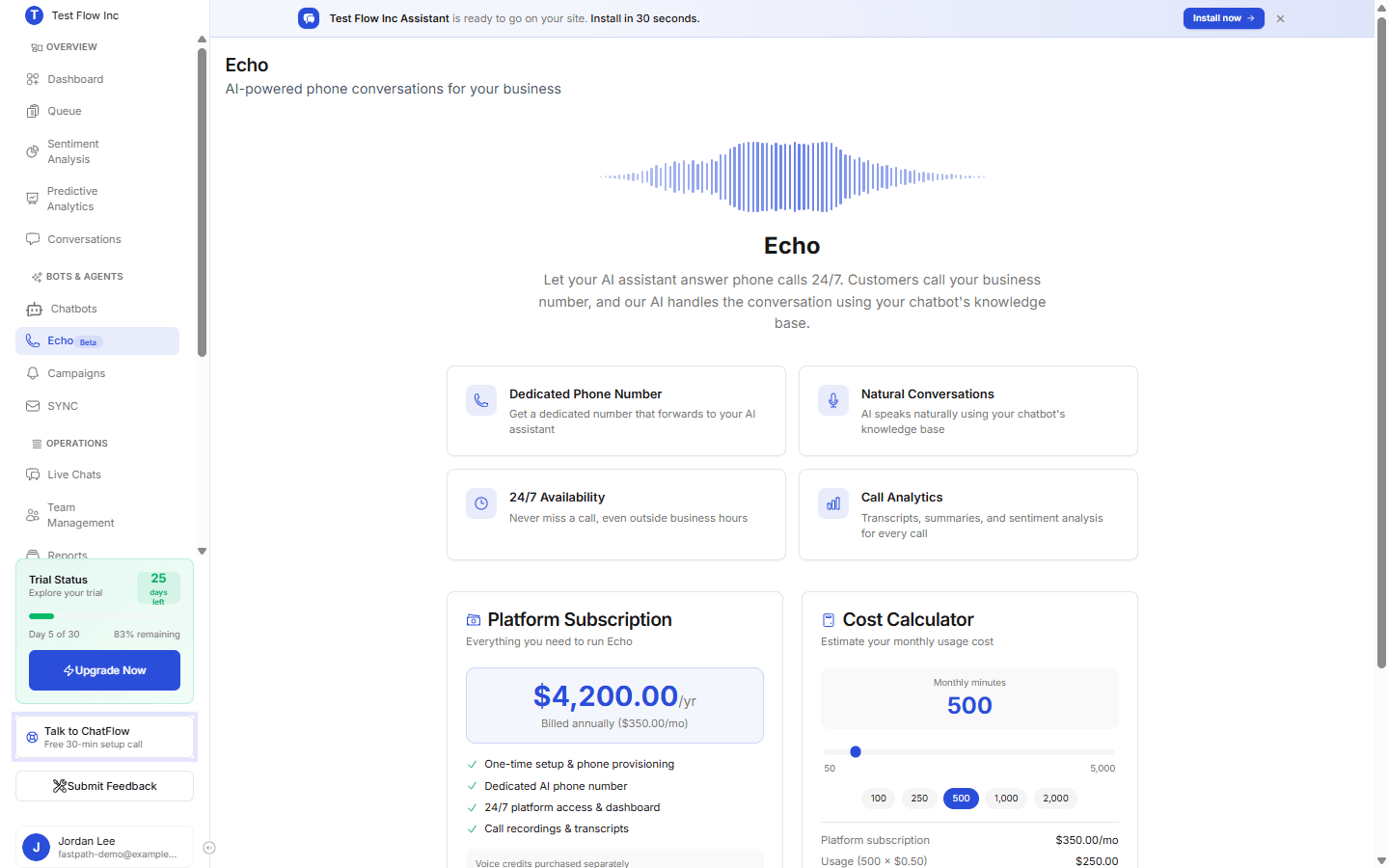Screen dimensions: 1389x868
Task: Click the Queue clipboard icon
Action: click(x=33, y=111)
